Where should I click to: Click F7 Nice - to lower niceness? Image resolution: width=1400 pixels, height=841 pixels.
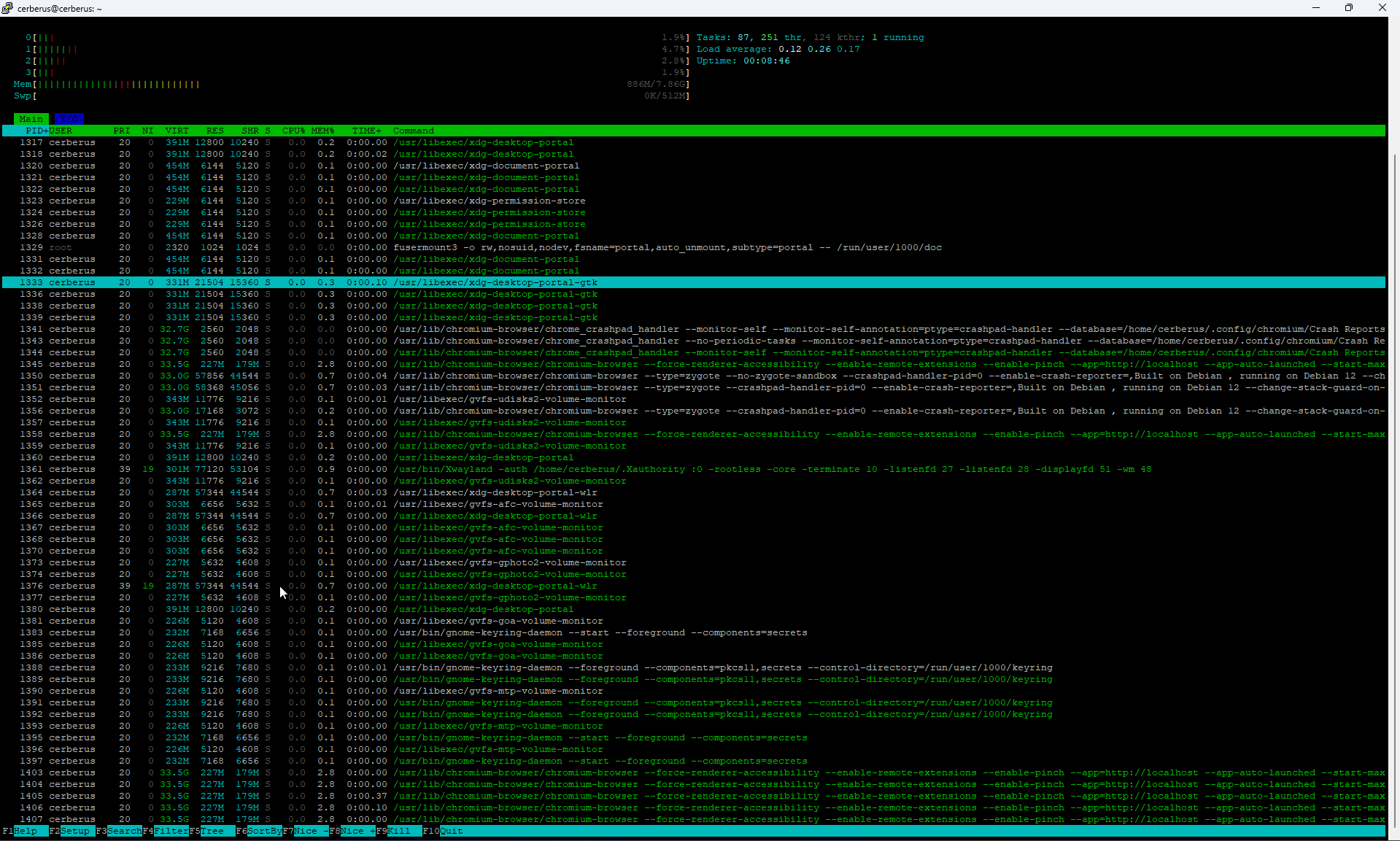306,831
